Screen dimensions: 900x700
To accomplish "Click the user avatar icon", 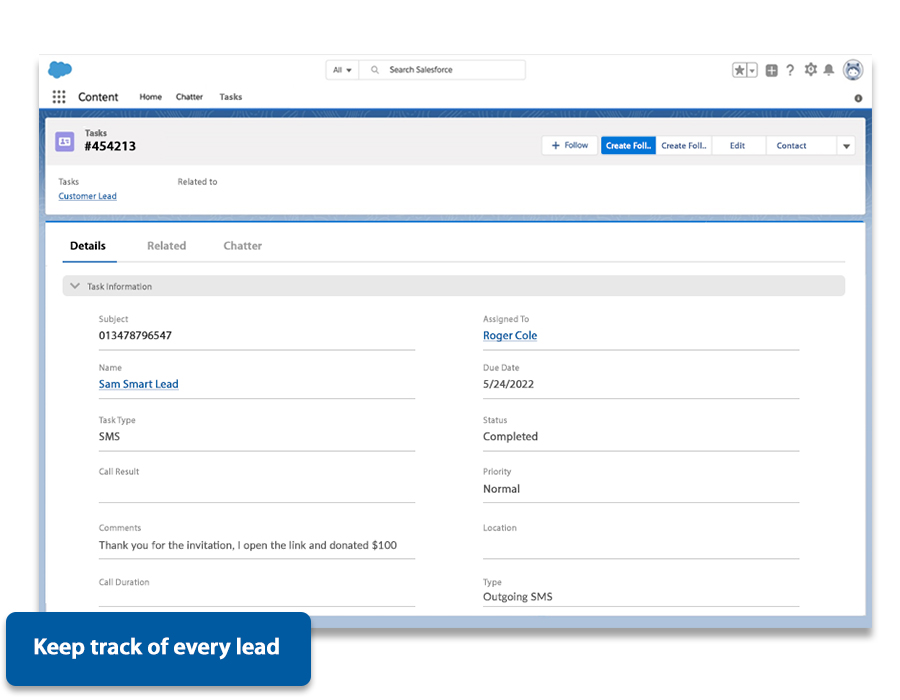I will [x=853, y=70].
